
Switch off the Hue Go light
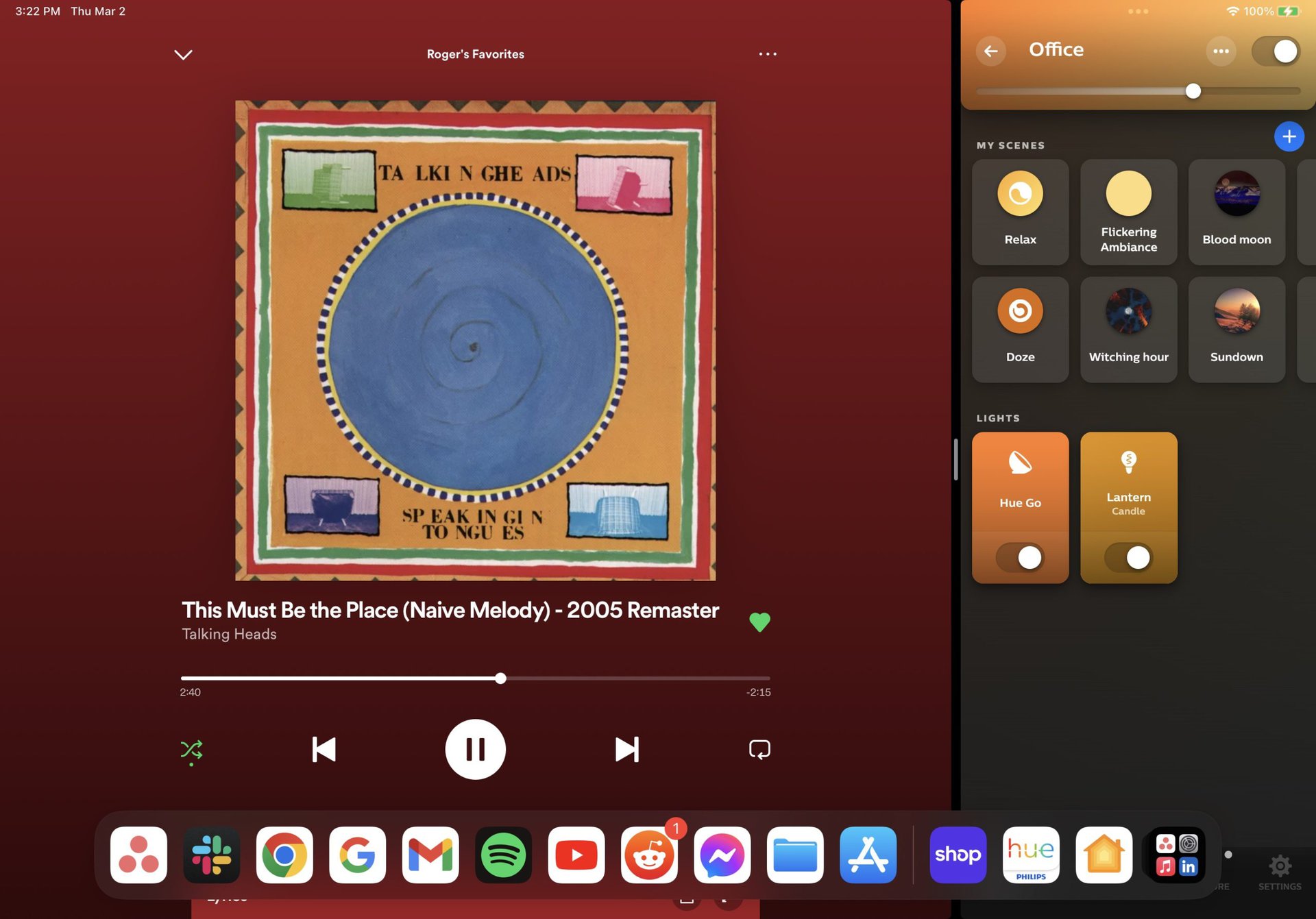[1020, 557]
